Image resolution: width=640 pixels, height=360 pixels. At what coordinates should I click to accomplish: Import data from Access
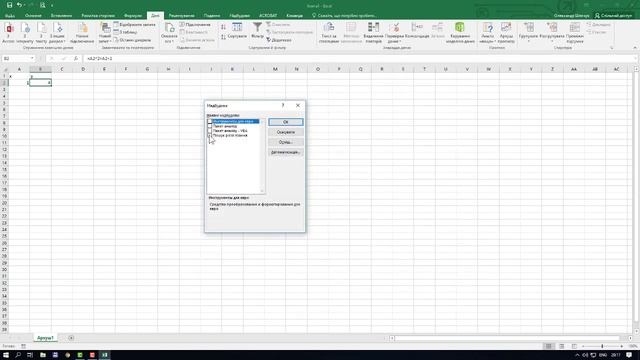[x=9, y=33]
